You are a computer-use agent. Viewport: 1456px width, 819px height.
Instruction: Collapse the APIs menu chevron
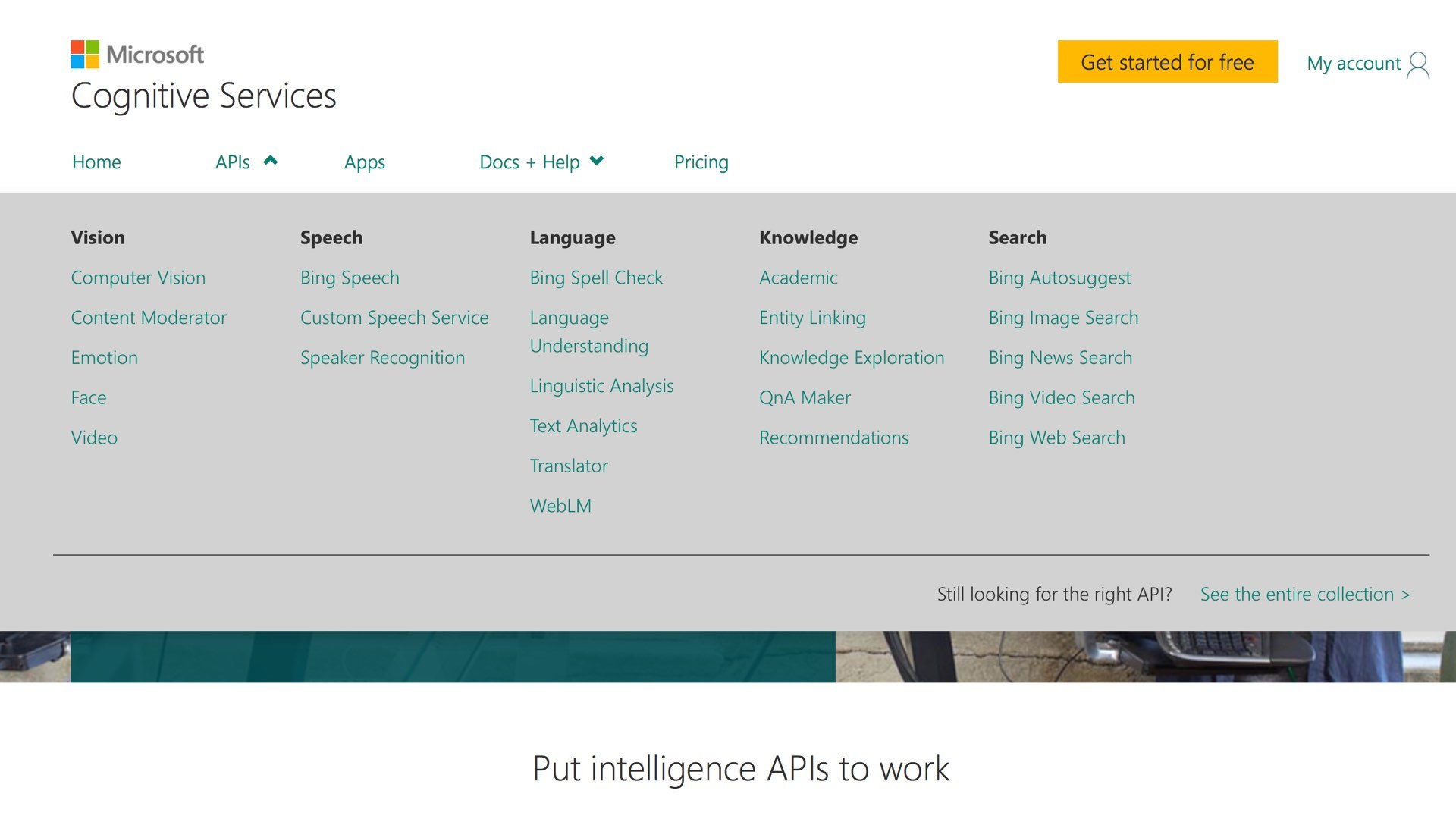271,161
